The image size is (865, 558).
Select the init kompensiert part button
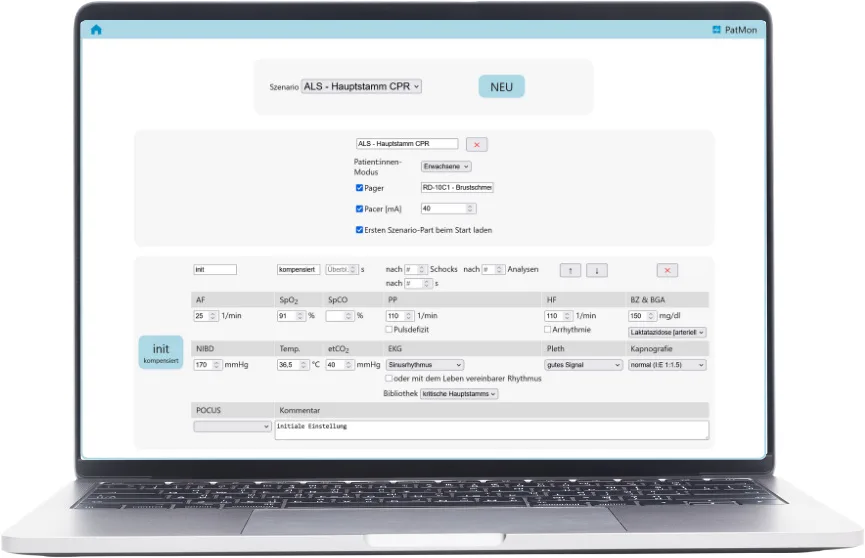point(160,353)
